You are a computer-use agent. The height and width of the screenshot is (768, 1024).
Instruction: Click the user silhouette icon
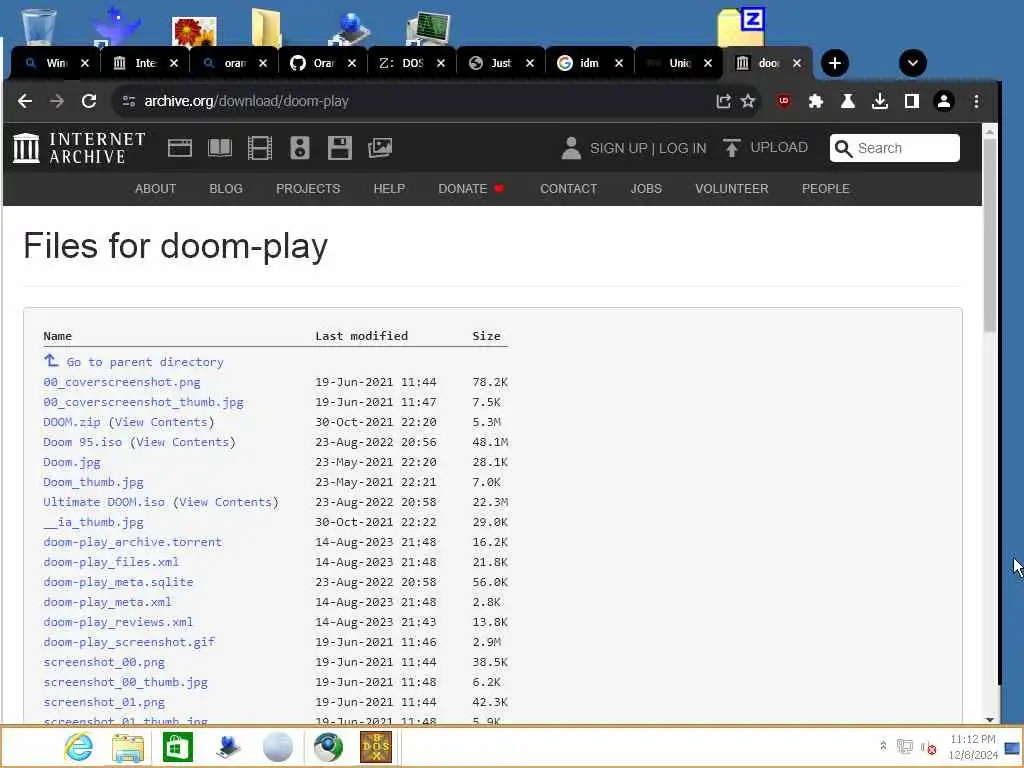[571, 148]
